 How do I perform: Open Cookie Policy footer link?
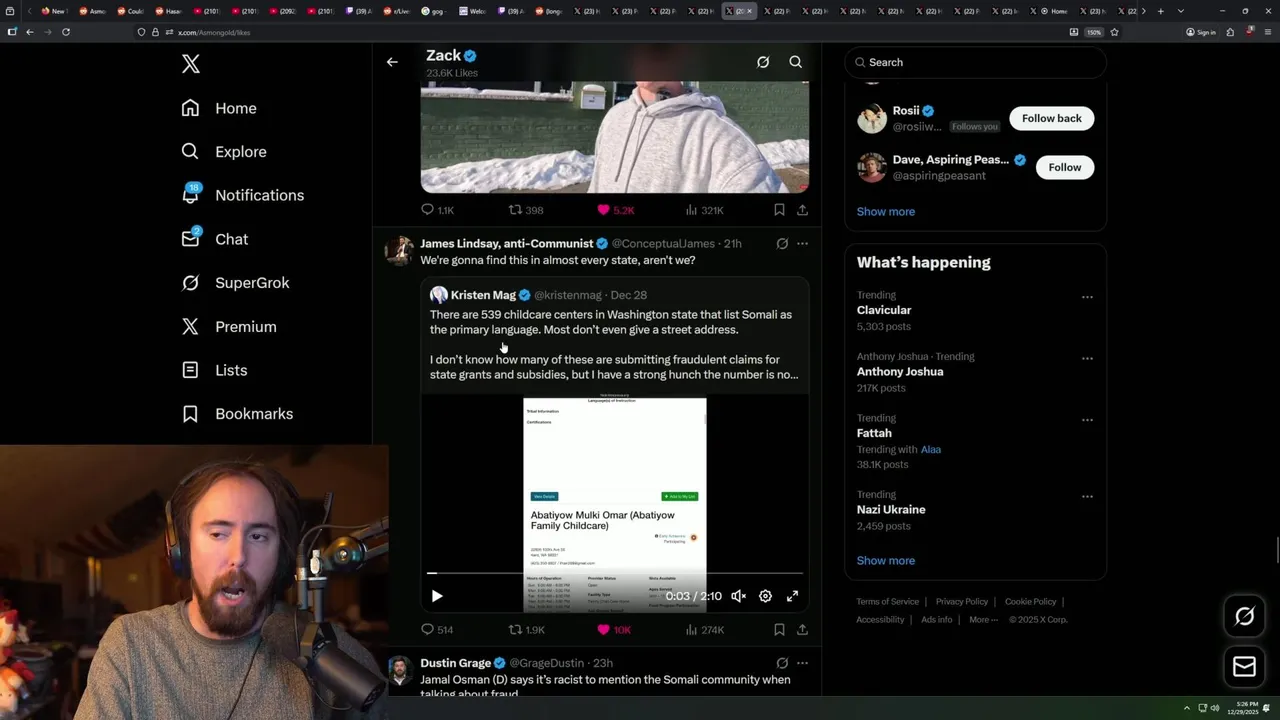tap(1031, 602)
